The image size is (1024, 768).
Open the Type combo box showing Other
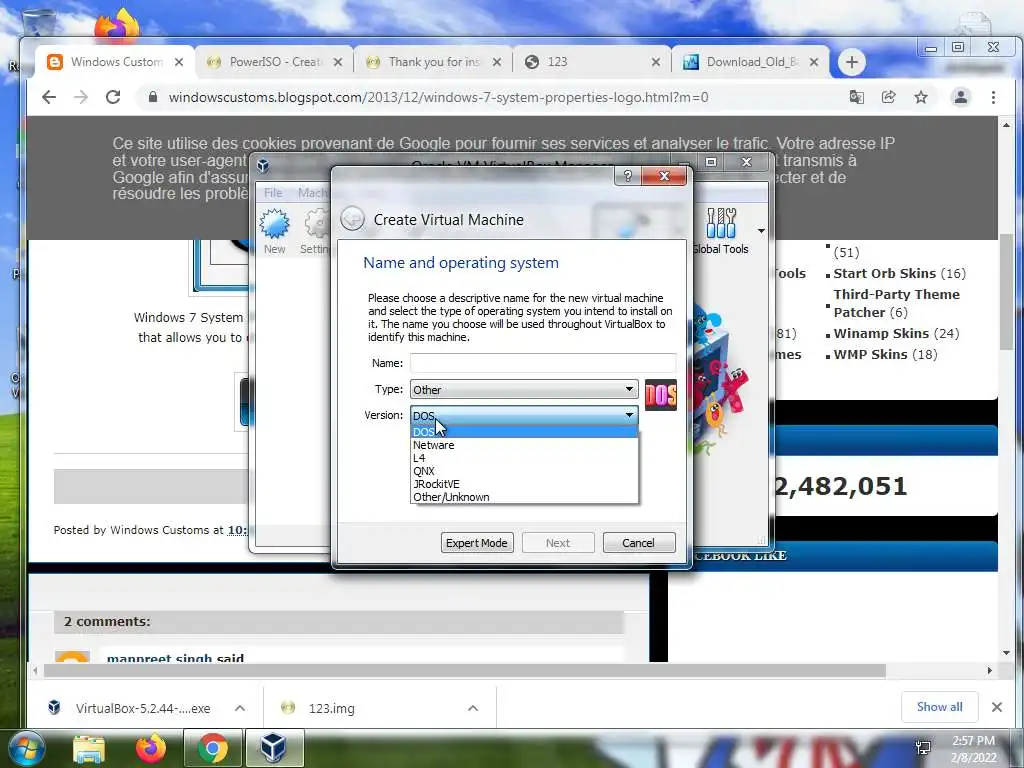(524, 389)
